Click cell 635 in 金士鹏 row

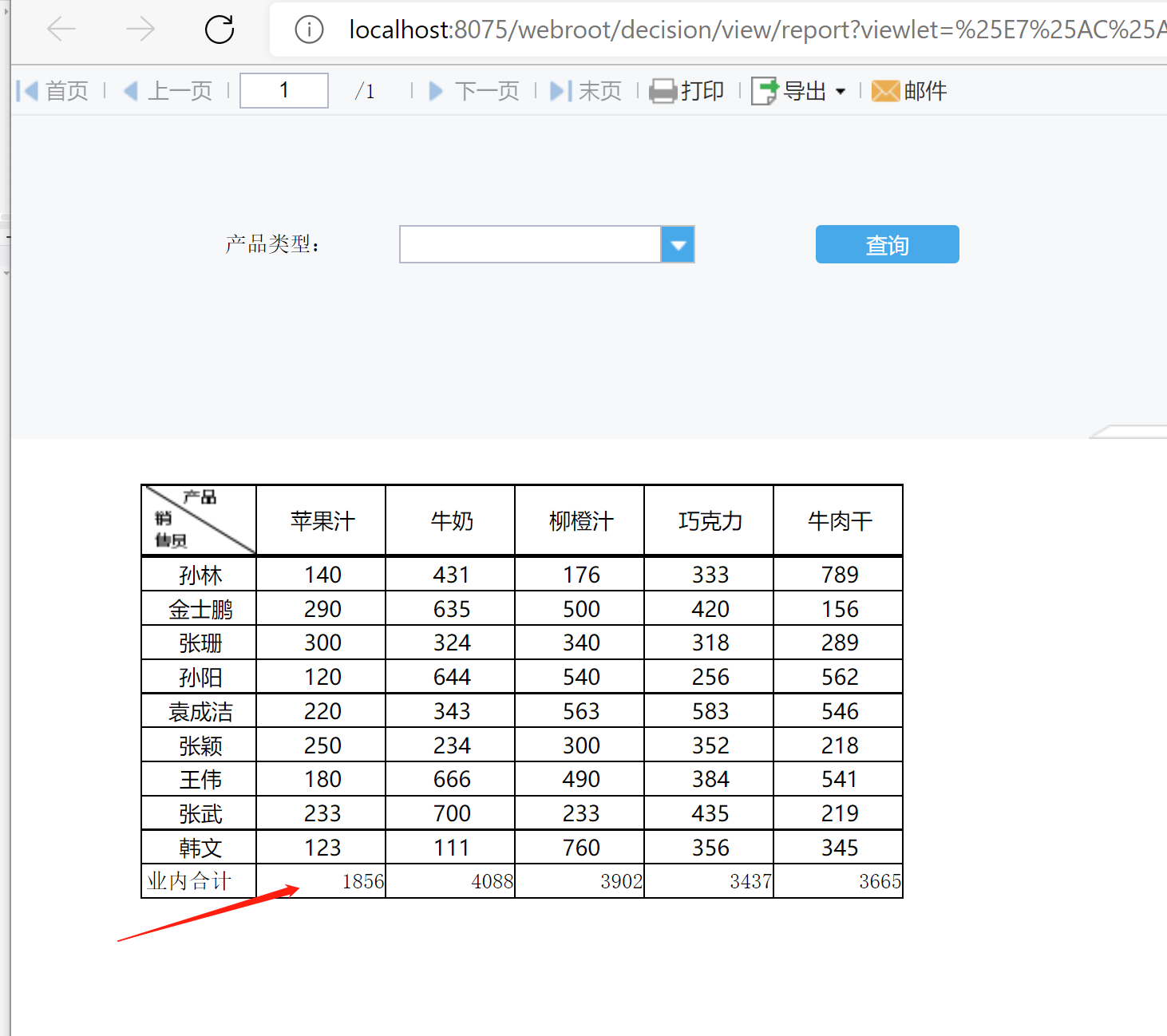pos(450,609)
